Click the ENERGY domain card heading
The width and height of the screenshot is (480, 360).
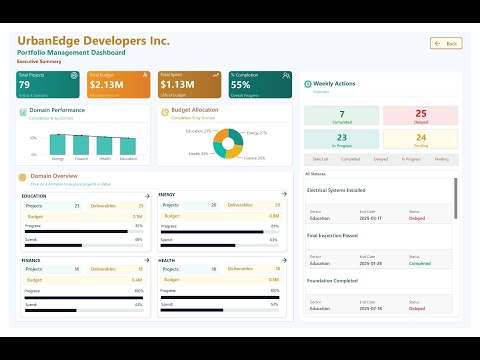[x=167, y=194]
